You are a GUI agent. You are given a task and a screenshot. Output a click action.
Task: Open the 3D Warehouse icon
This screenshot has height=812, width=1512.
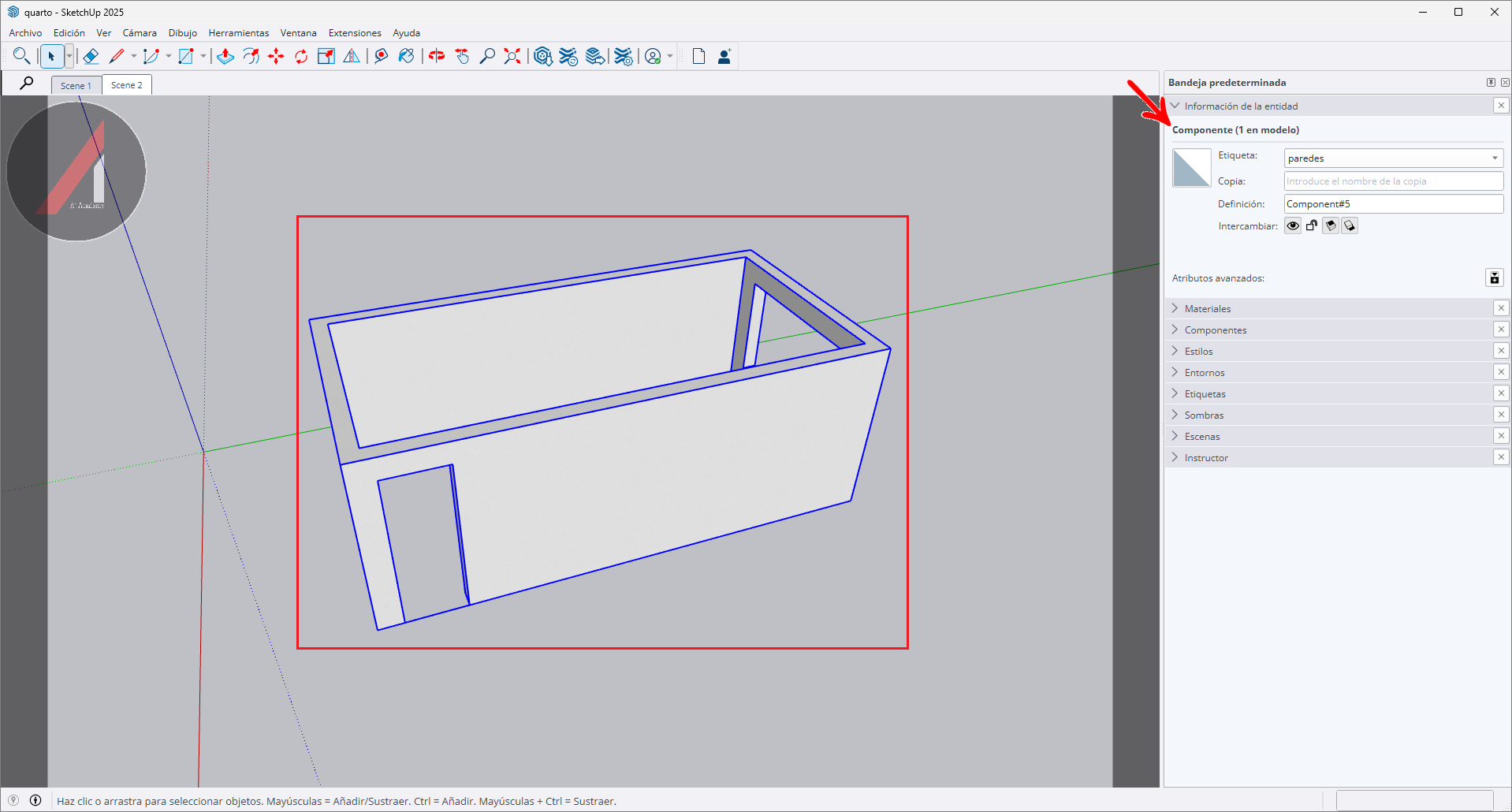(x=543, y=56)
